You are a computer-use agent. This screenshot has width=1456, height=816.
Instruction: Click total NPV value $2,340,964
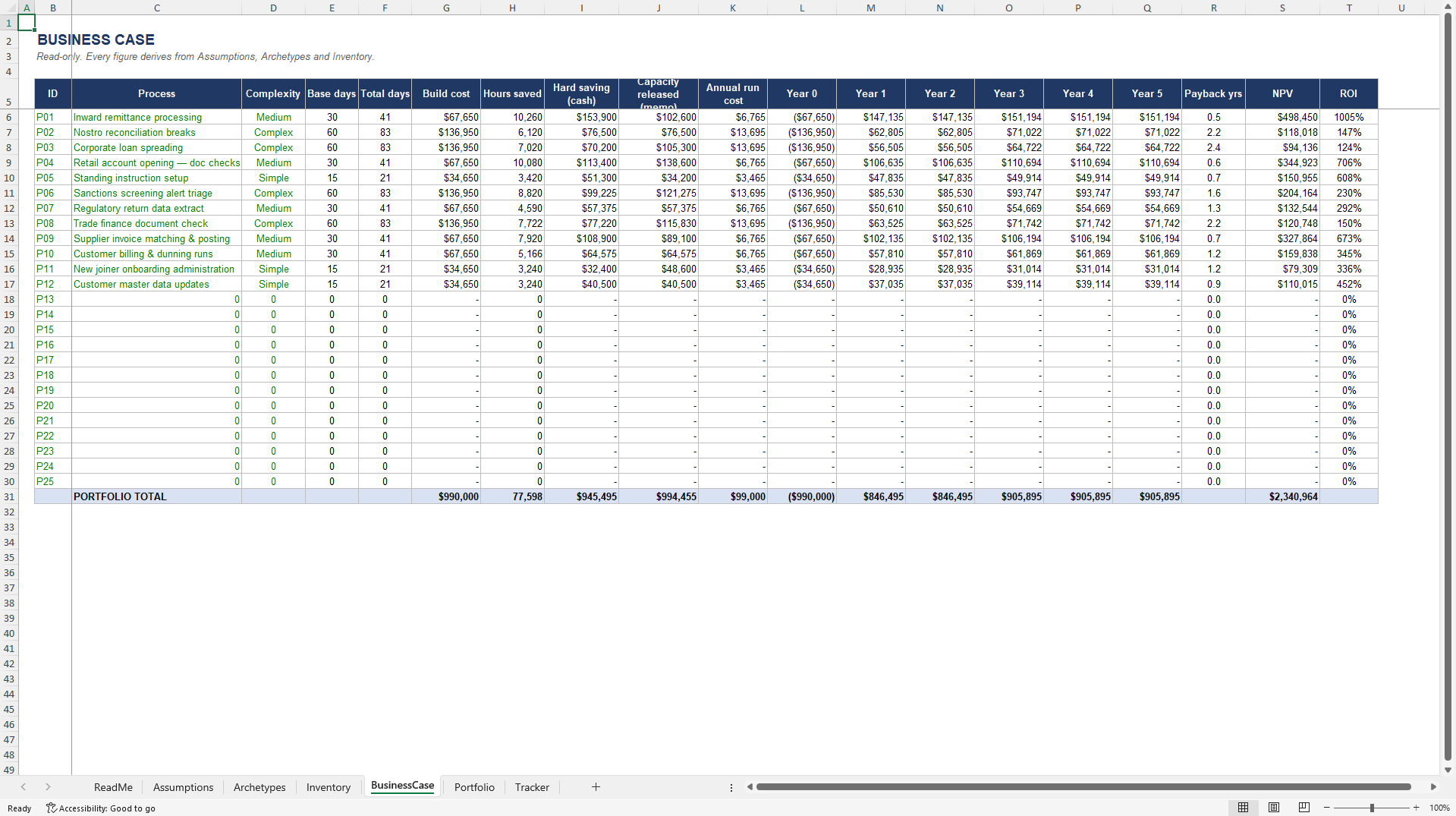1282,496
